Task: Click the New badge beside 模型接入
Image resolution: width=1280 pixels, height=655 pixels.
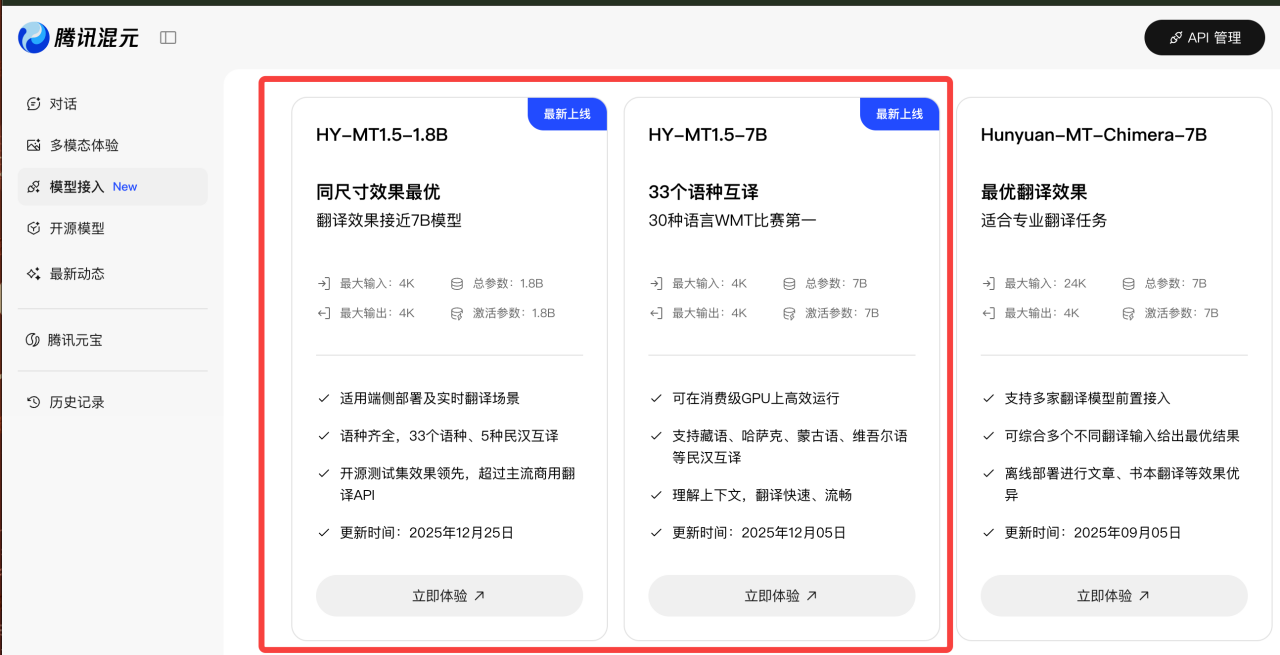Action: click(125, 187)
